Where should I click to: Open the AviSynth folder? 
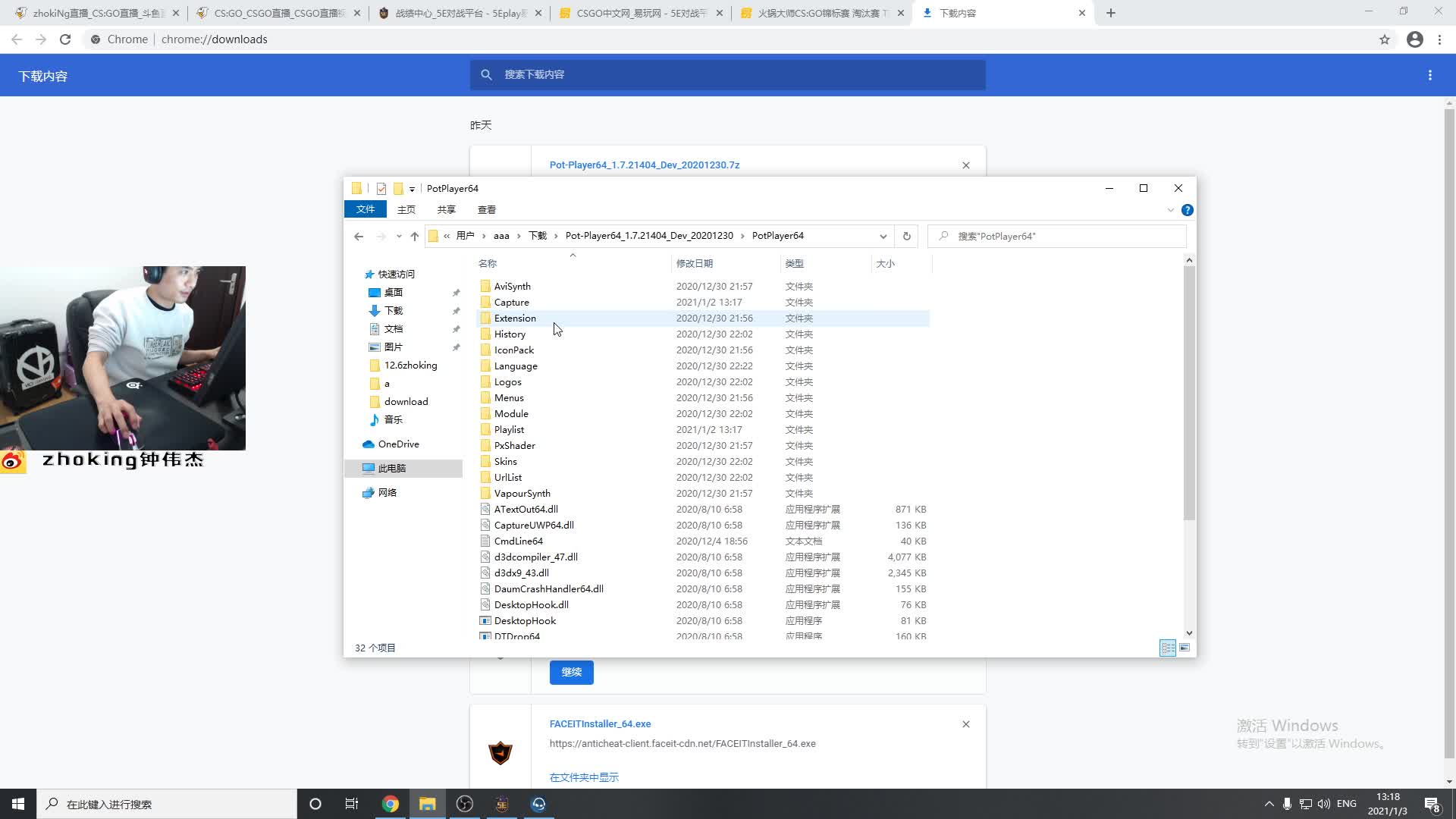pyautogui.click(x=512, y=286)
